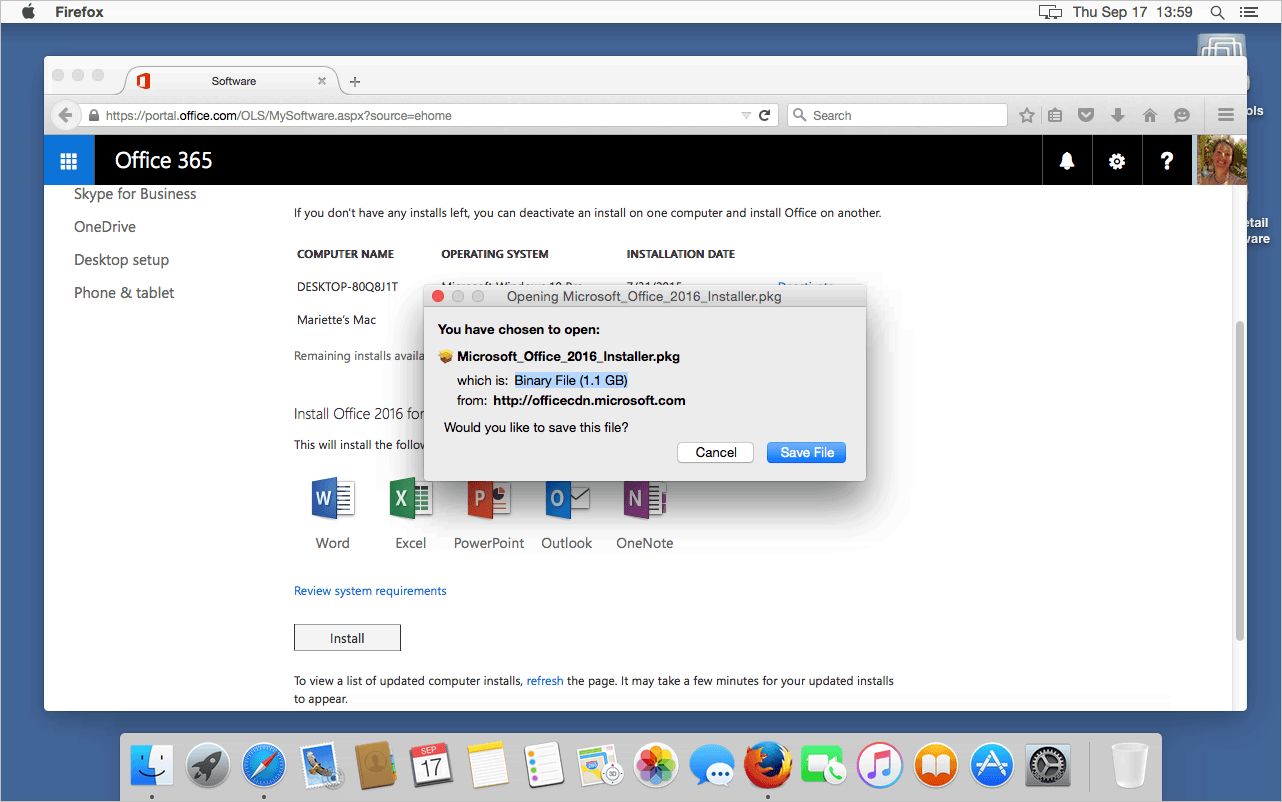The width and height of the screenshot is (1282, 802).
Task: Bookmark this page with star icon
Action: coord(1026,115)
